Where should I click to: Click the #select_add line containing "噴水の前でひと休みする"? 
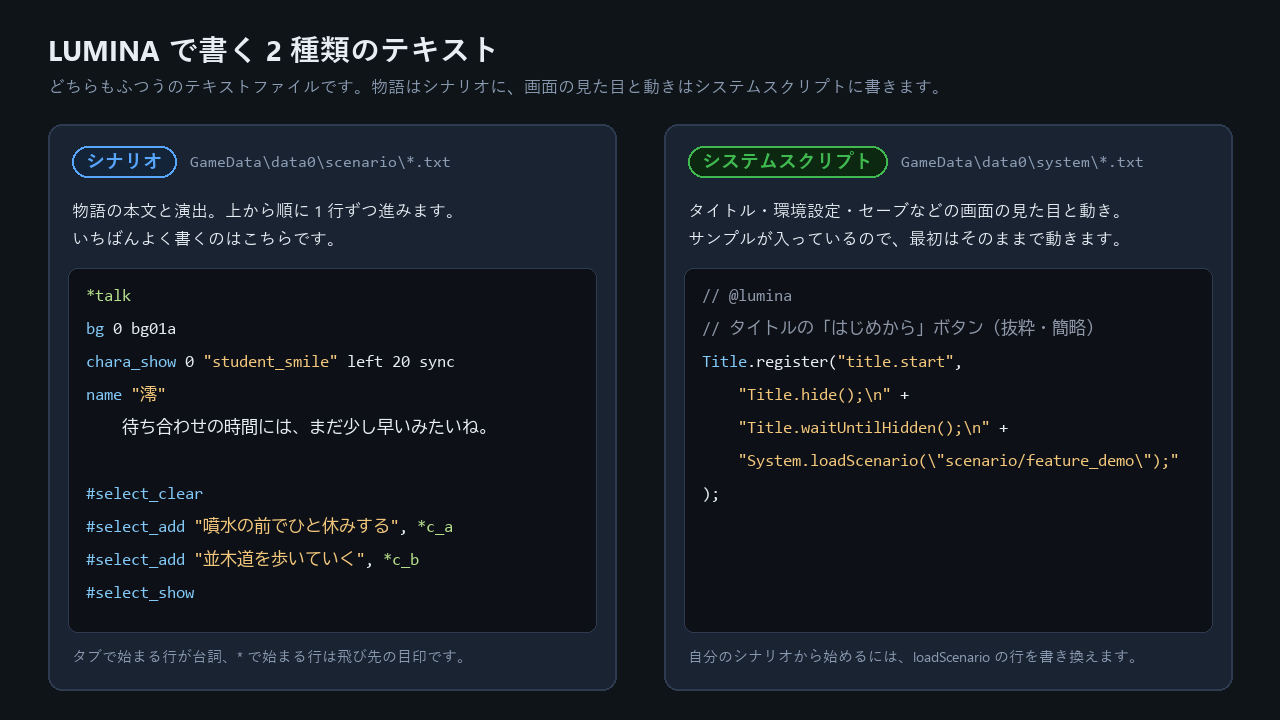tap(270, 527)
